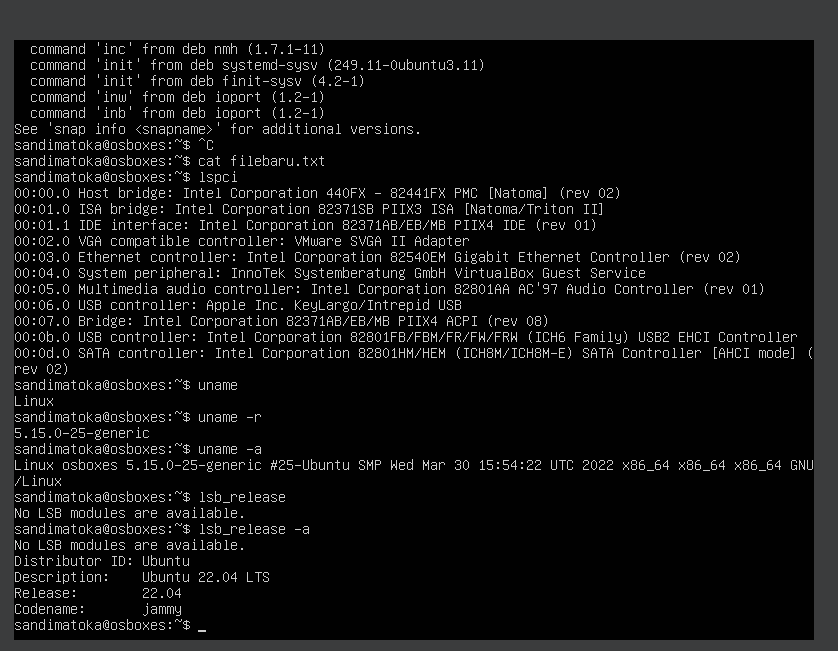This screenshot has height=651, width=838.
Task: Click the 'Ubuntu 22.04 LTS' description value
Action: pos(206,578)
